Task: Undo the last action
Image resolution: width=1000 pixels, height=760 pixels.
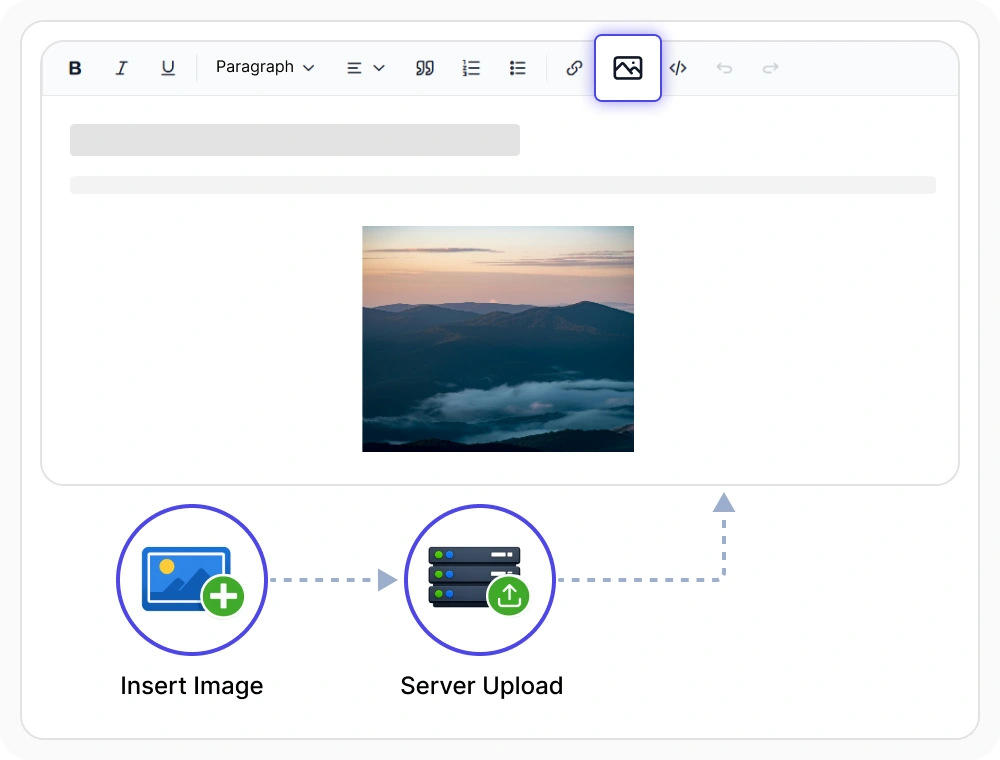Action: (x=724, y=68)
